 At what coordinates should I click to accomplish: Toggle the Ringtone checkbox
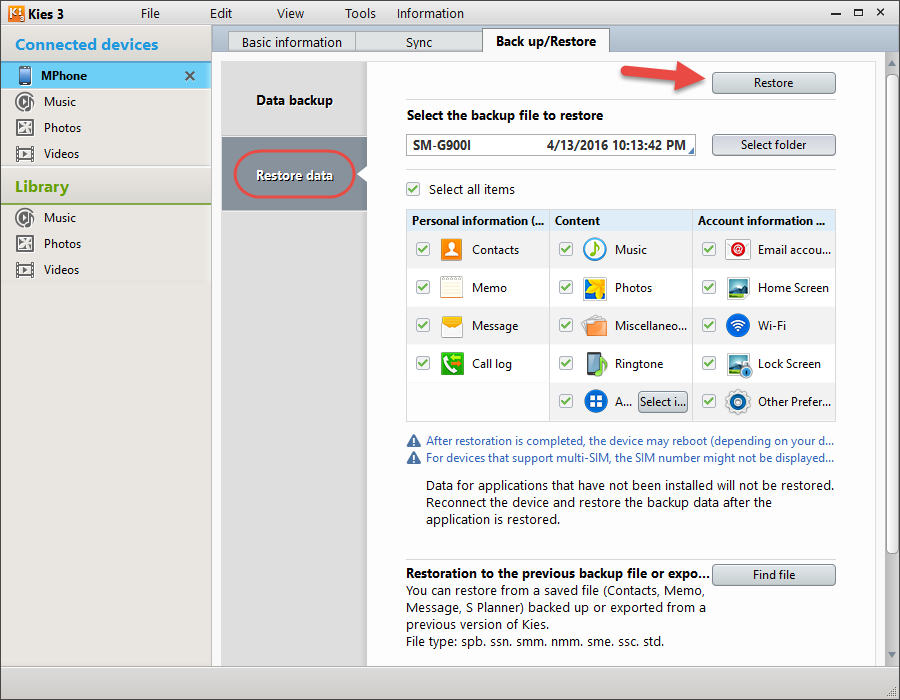(x=566, y=363)
